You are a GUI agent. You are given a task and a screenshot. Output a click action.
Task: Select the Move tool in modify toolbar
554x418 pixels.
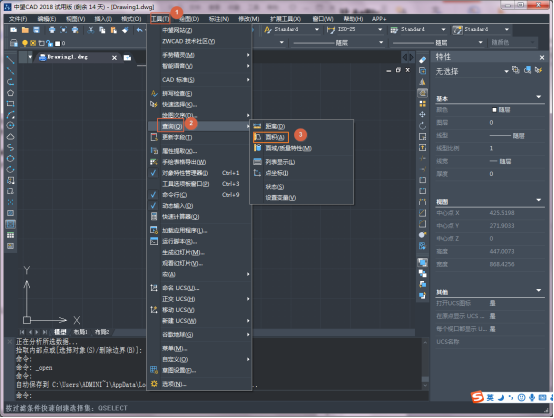pyautogui.click(x=423, y=115)
